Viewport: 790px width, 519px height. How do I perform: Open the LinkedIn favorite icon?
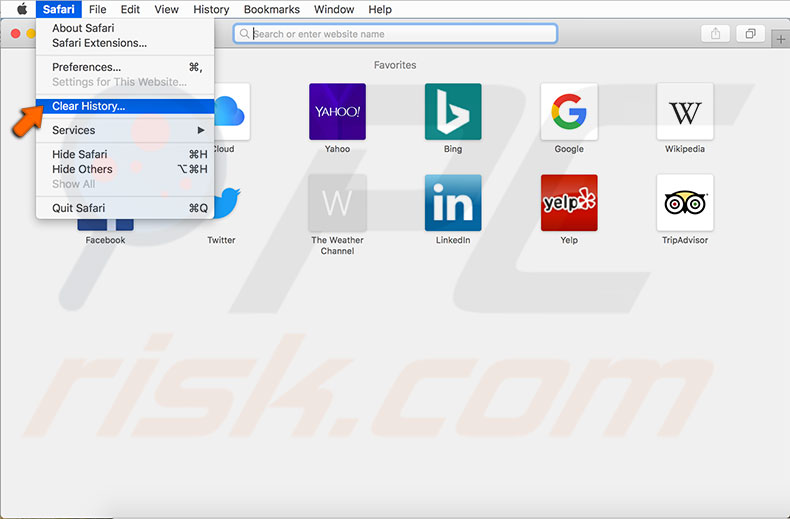click(x=453, y=203)
